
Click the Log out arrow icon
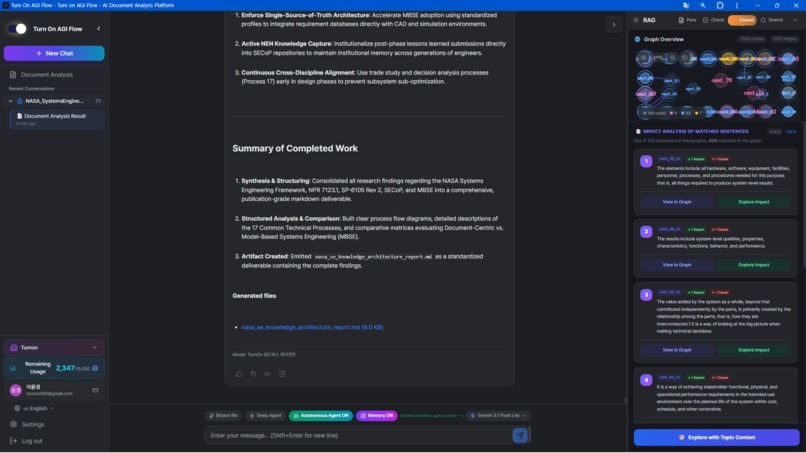tap(13, 441)
